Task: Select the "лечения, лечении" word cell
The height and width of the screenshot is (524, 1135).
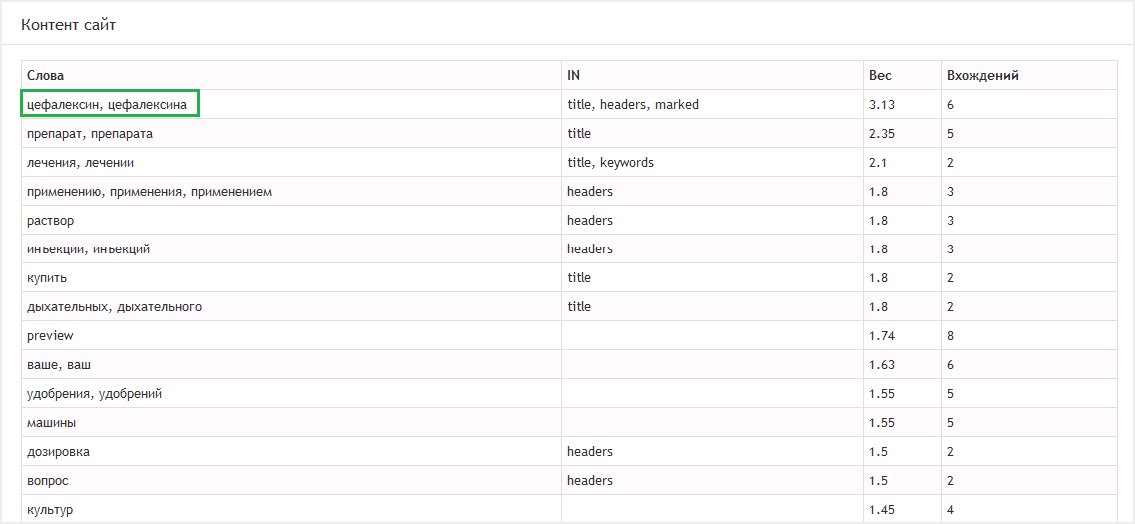Action: click(81, 162)
